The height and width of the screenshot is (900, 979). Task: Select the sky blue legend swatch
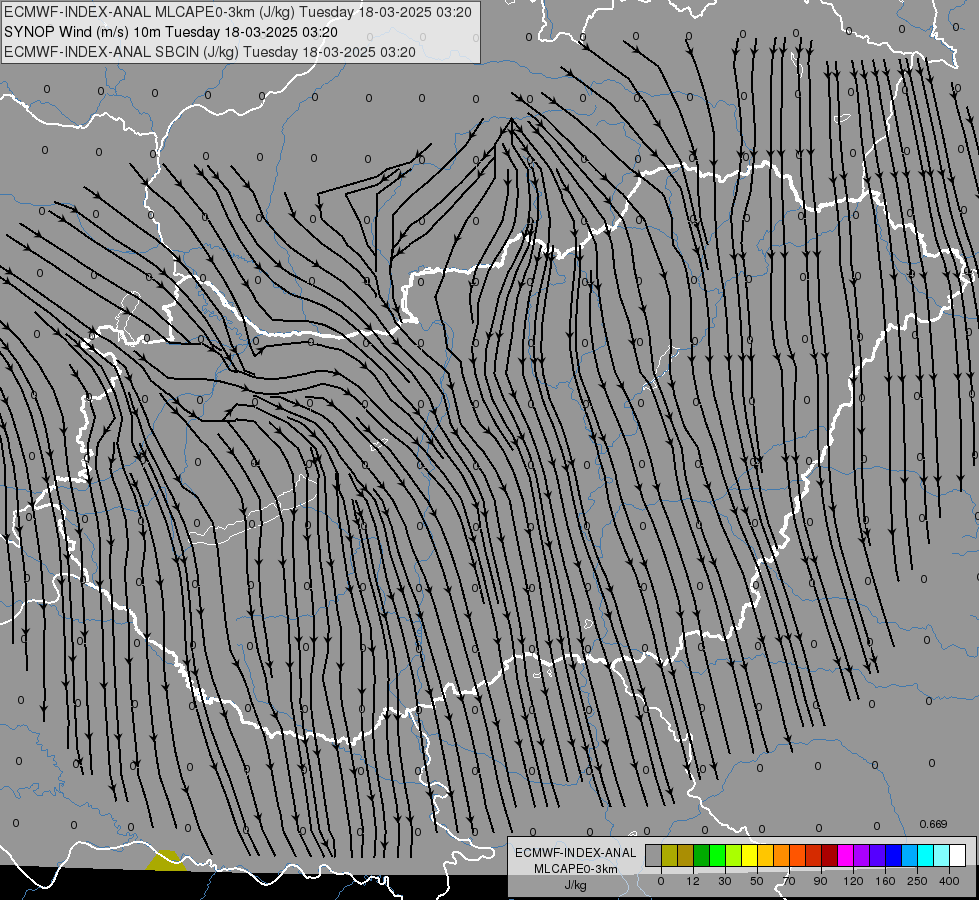[x=909, y=855]
